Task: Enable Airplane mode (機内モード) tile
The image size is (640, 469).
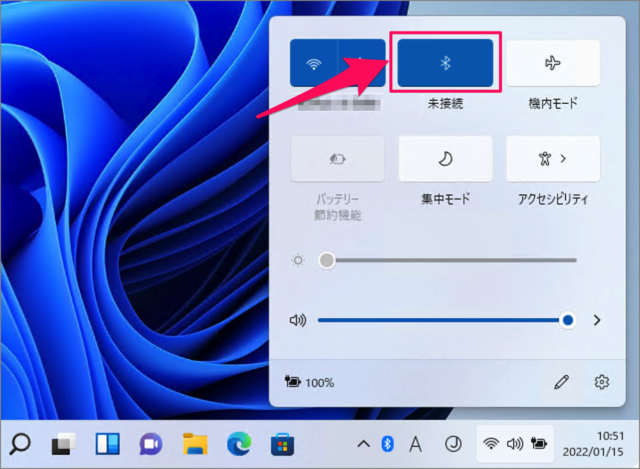Action: coord(553,63)
